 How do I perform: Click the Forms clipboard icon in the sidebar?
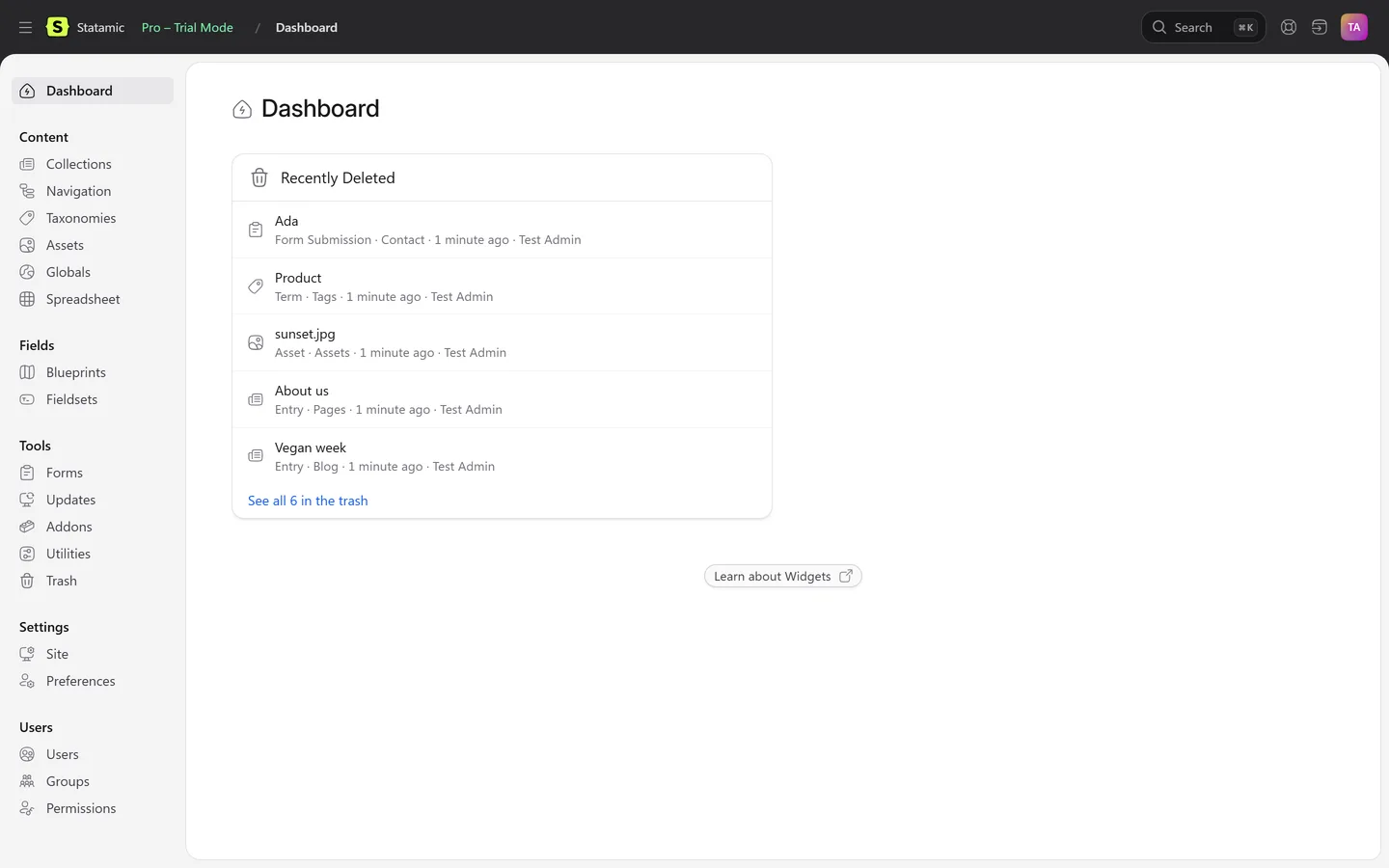pos(27,473)
